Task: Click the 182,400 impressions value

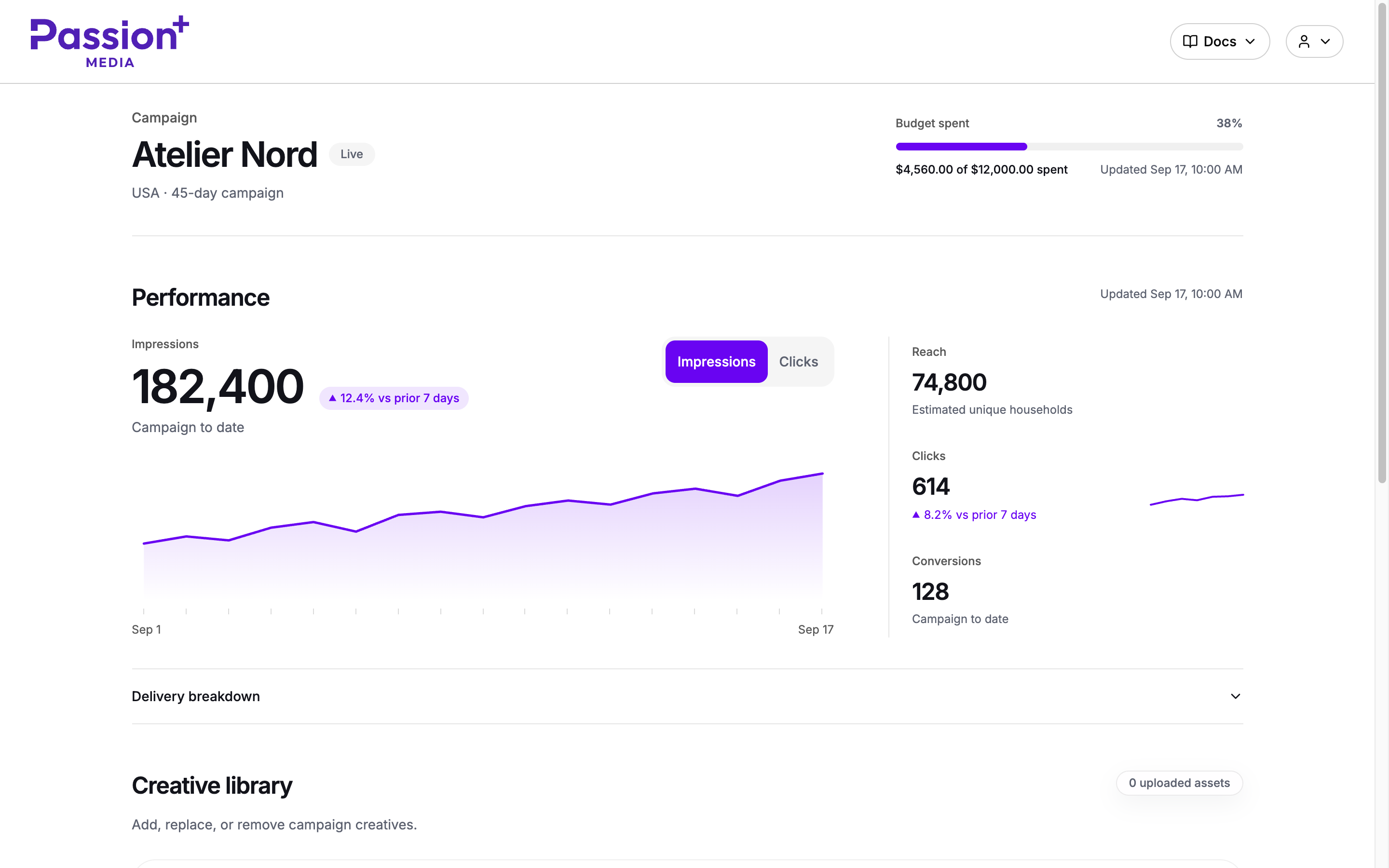Action: pyautogui.click(x=218, y=387)
